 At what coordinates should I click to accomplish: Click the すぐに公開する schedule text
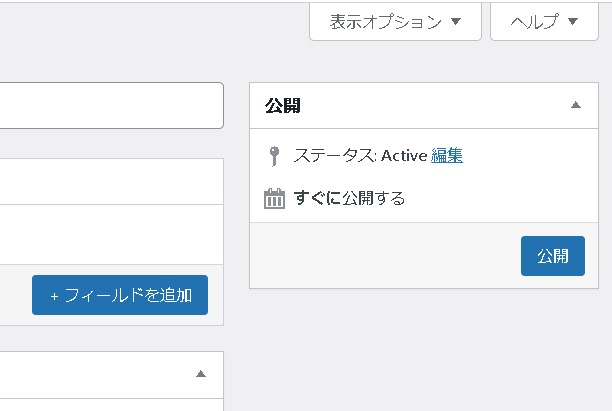(x=349, y=198)
